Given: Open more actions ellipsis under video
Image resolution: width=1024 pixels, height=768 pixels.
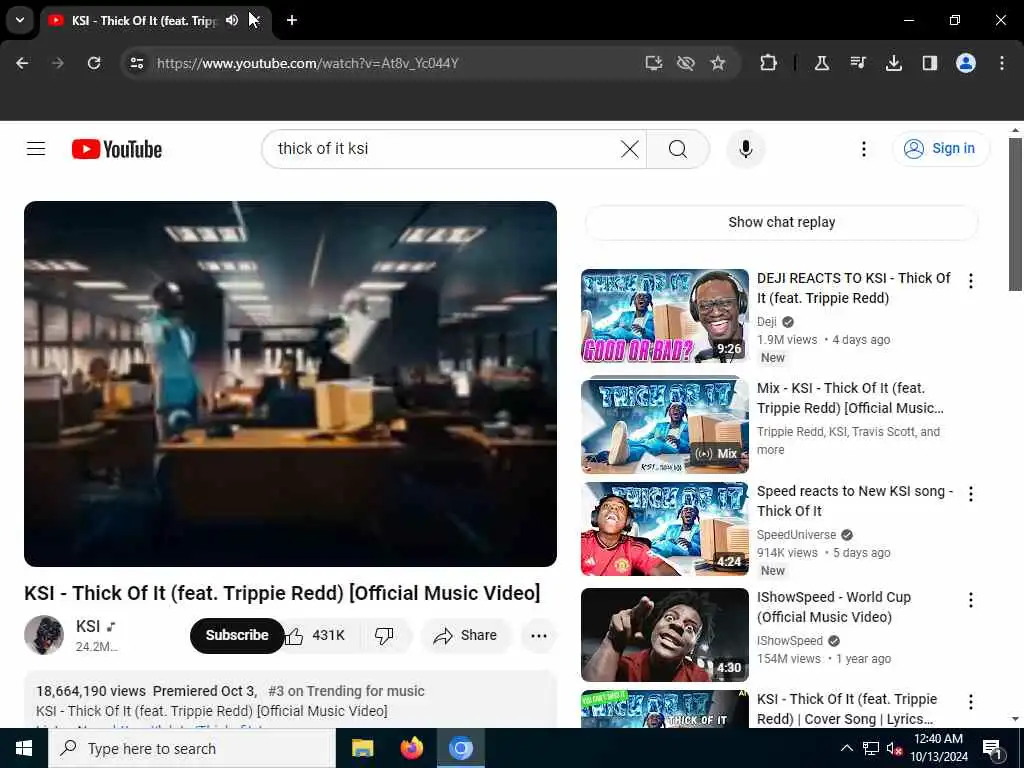Looking at the screenshot, I should pos(539,635).
